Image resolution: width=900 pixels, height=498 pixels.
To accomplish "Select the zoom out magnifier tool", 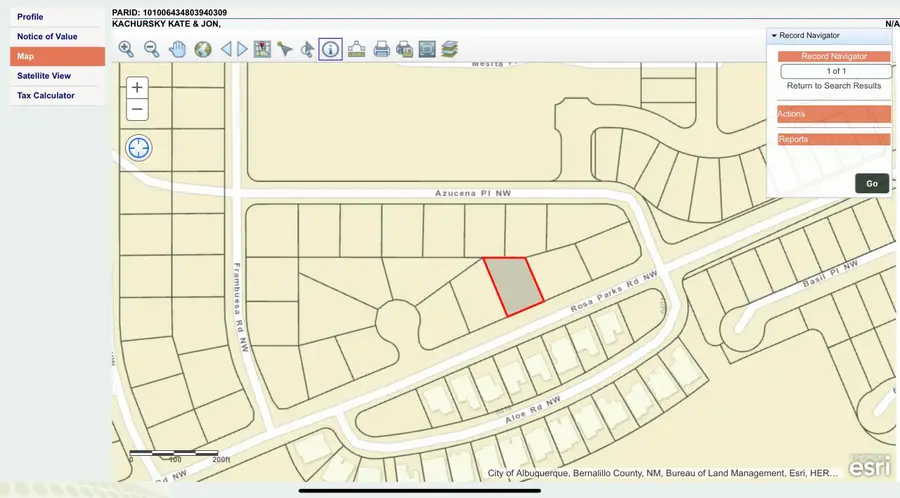I will pos(152,49).
